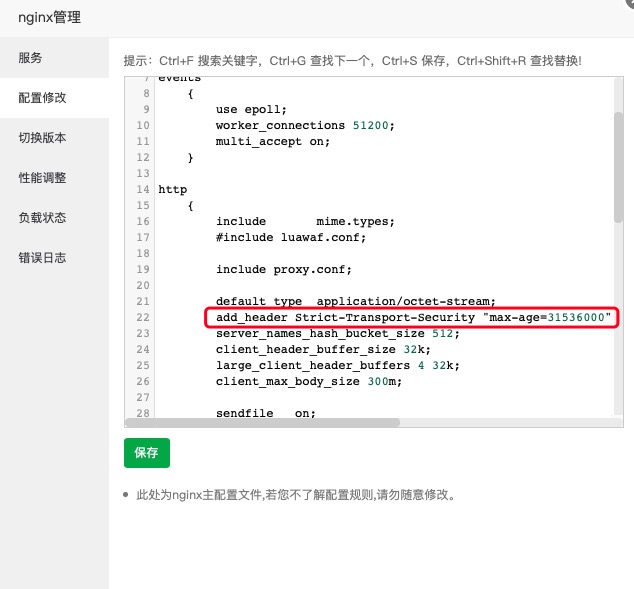This screenshot has width=634, height=589.
Task: Click the 'sendfile on;' line
Action: point(266,413)
